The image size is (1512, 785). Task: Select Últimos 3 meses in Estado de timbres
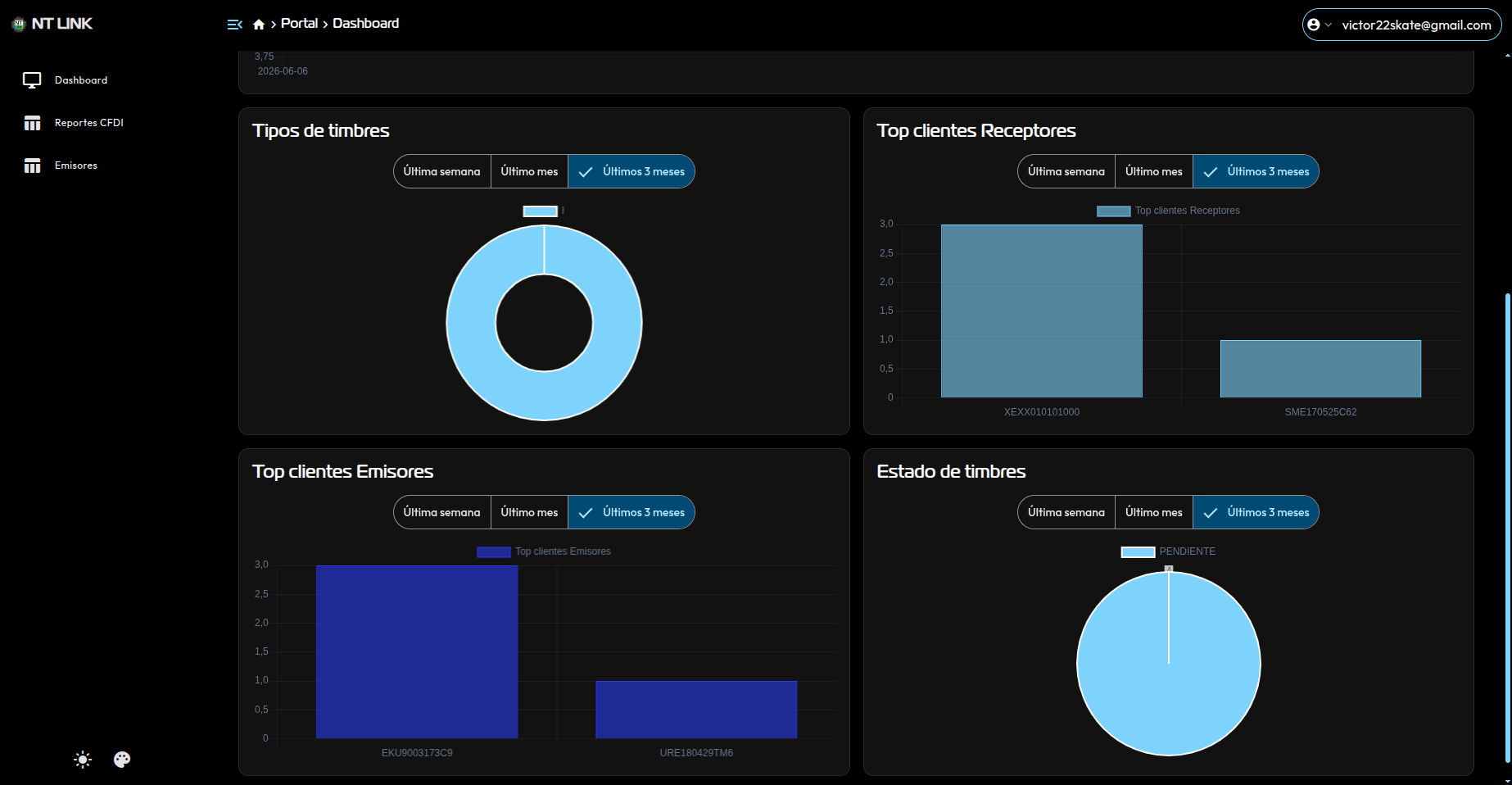1256,512
